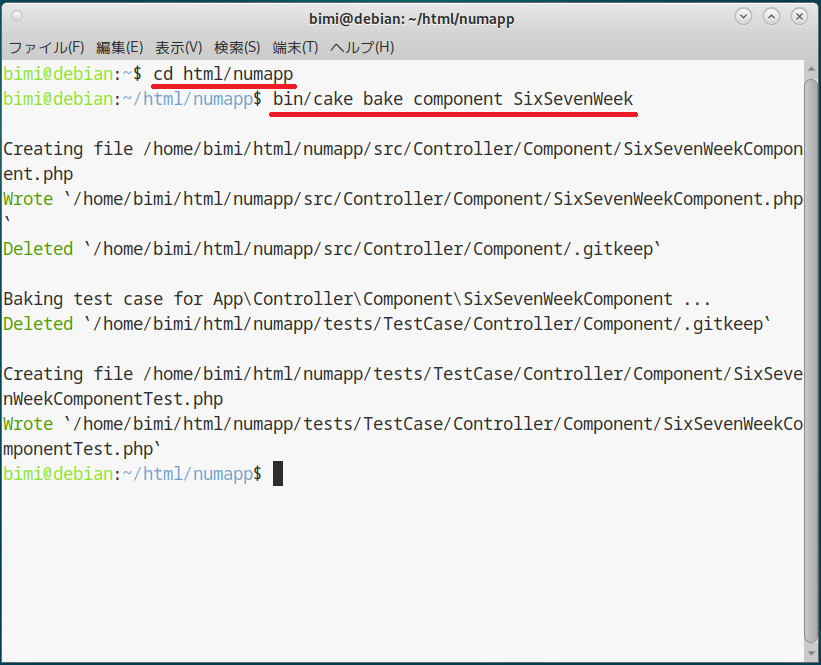Viewport: 821px width, 665px height.
Task: Close the terminal window
Action: pyautogui.click(x=799, y=17)
